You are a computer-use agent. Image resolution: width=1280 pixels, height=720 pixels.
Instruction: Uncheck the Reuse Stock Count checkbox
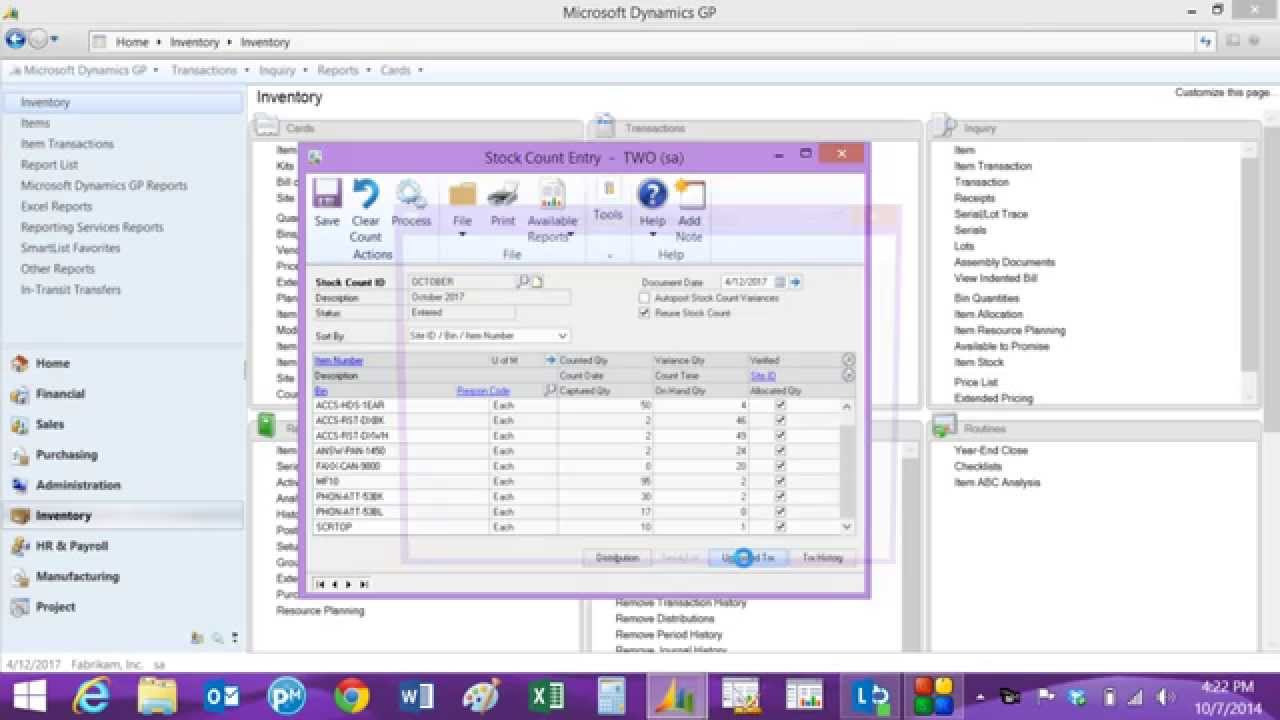click(645, 313)
